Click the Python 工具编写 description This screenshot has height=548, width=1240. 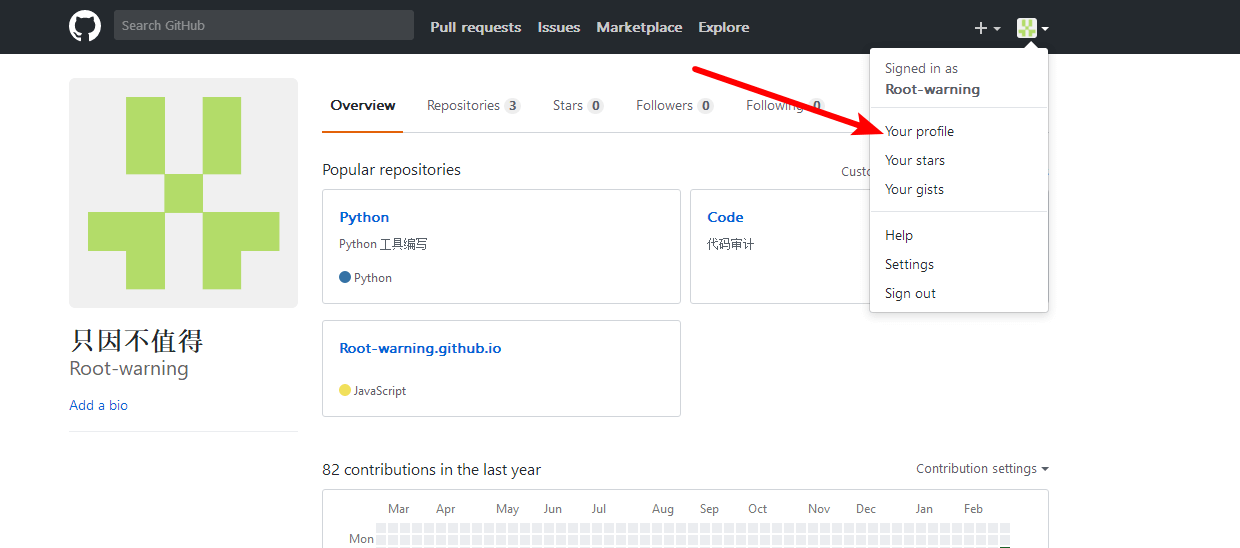coord(383,244)
